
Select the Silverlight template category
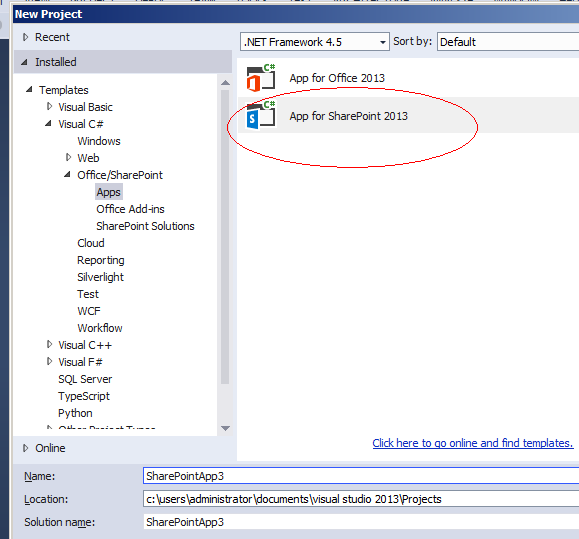(x=100, y=277)
